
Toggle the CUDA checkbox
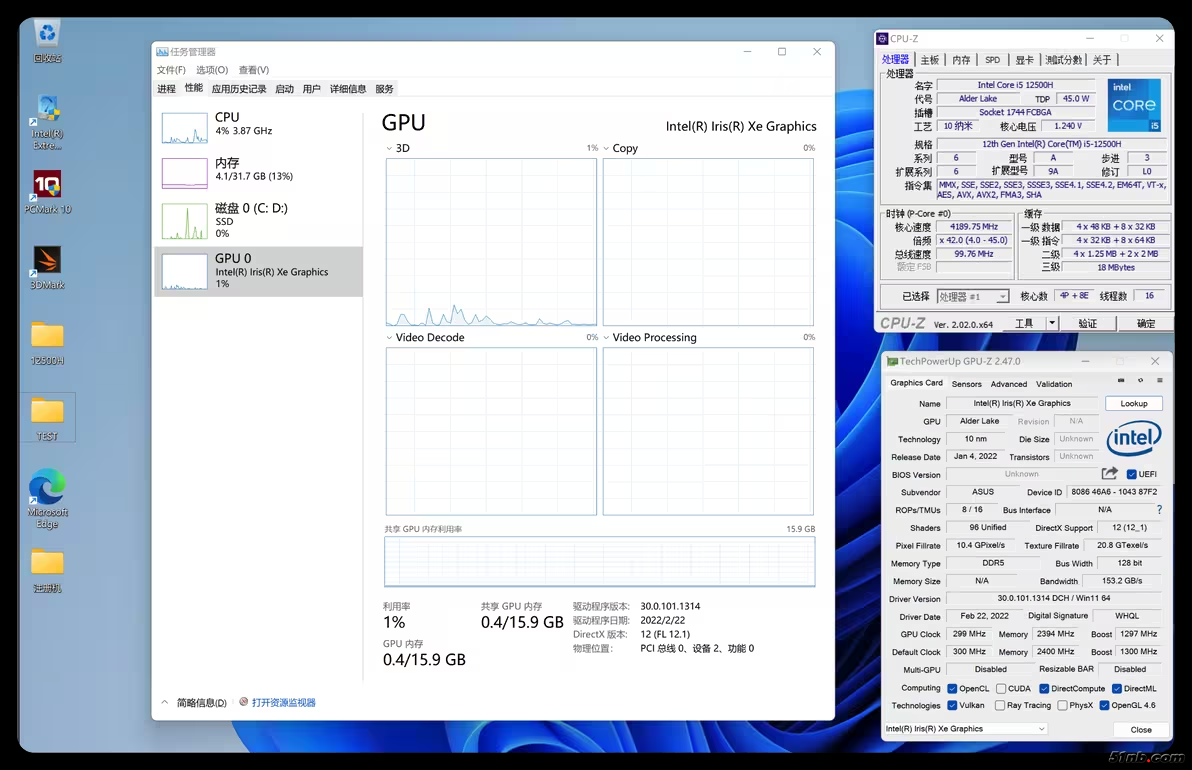tap(1001, 688)
